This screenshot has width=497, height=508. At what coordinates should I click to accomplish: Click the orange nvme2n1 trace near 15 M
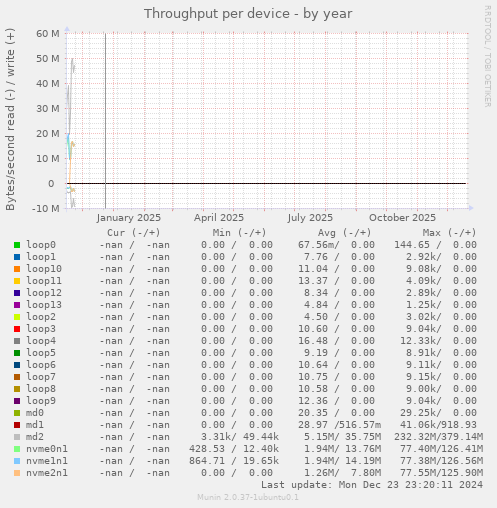point(72,144)
